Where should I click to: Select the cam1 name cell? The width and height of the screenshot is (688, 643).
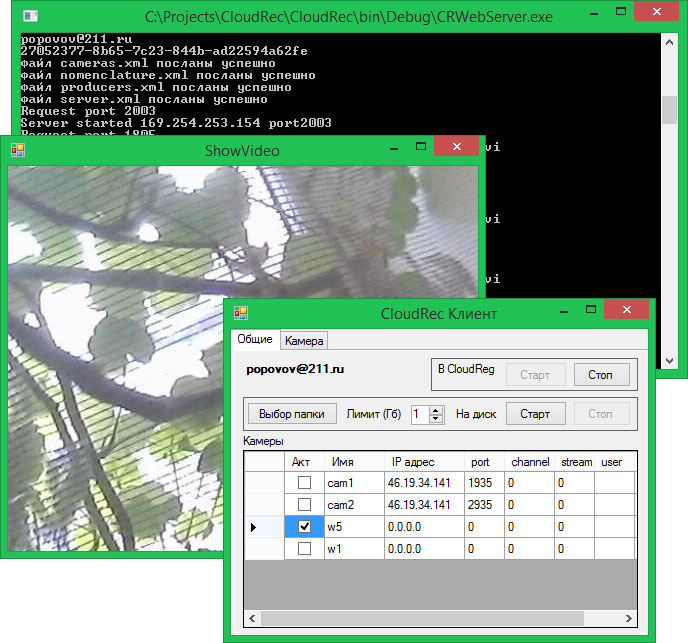(x=355, y=483)
